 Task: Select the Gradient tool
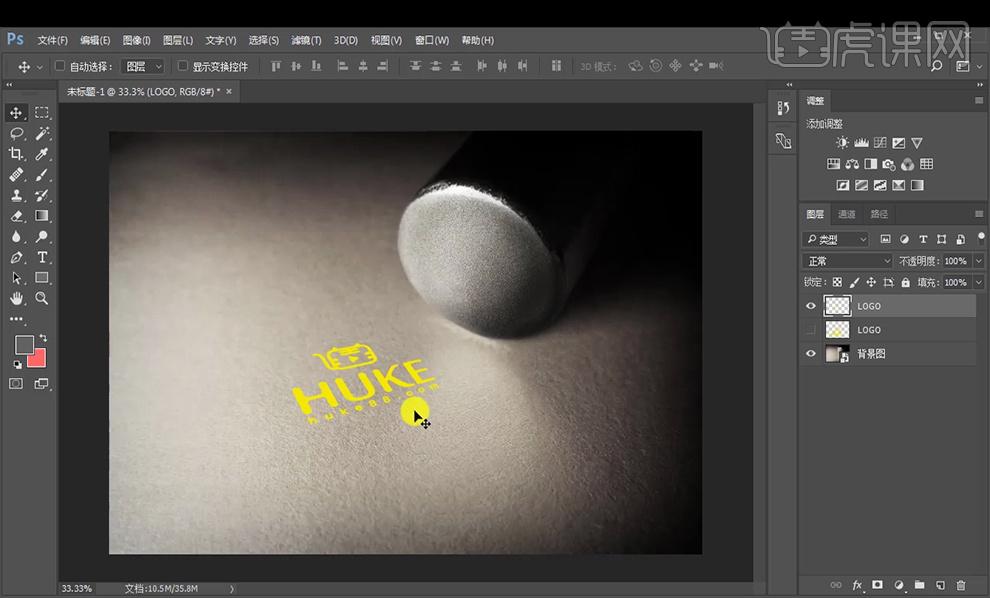[42, 216]
